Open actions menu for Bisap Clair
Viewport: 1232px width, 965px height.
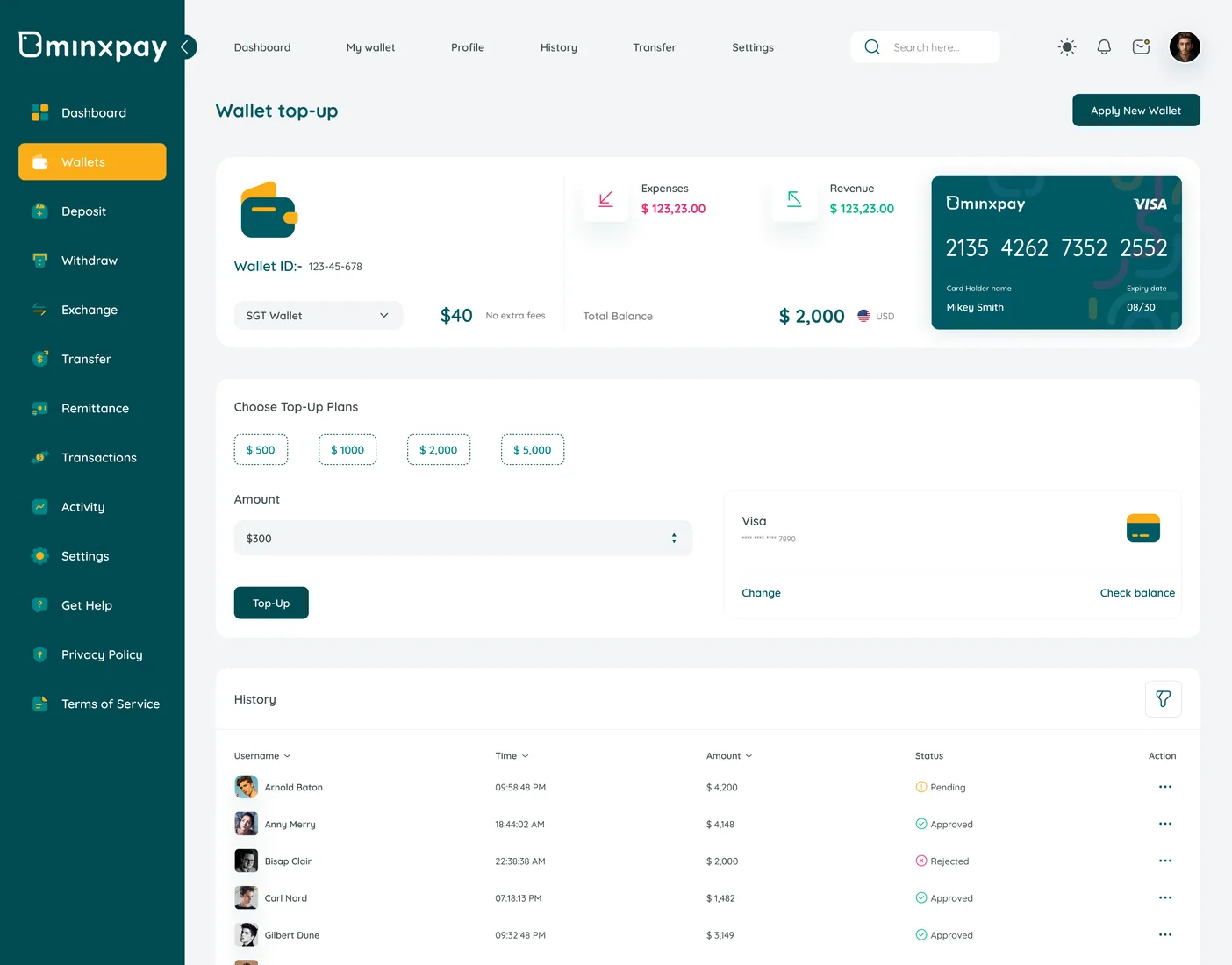click(1165, 861)
